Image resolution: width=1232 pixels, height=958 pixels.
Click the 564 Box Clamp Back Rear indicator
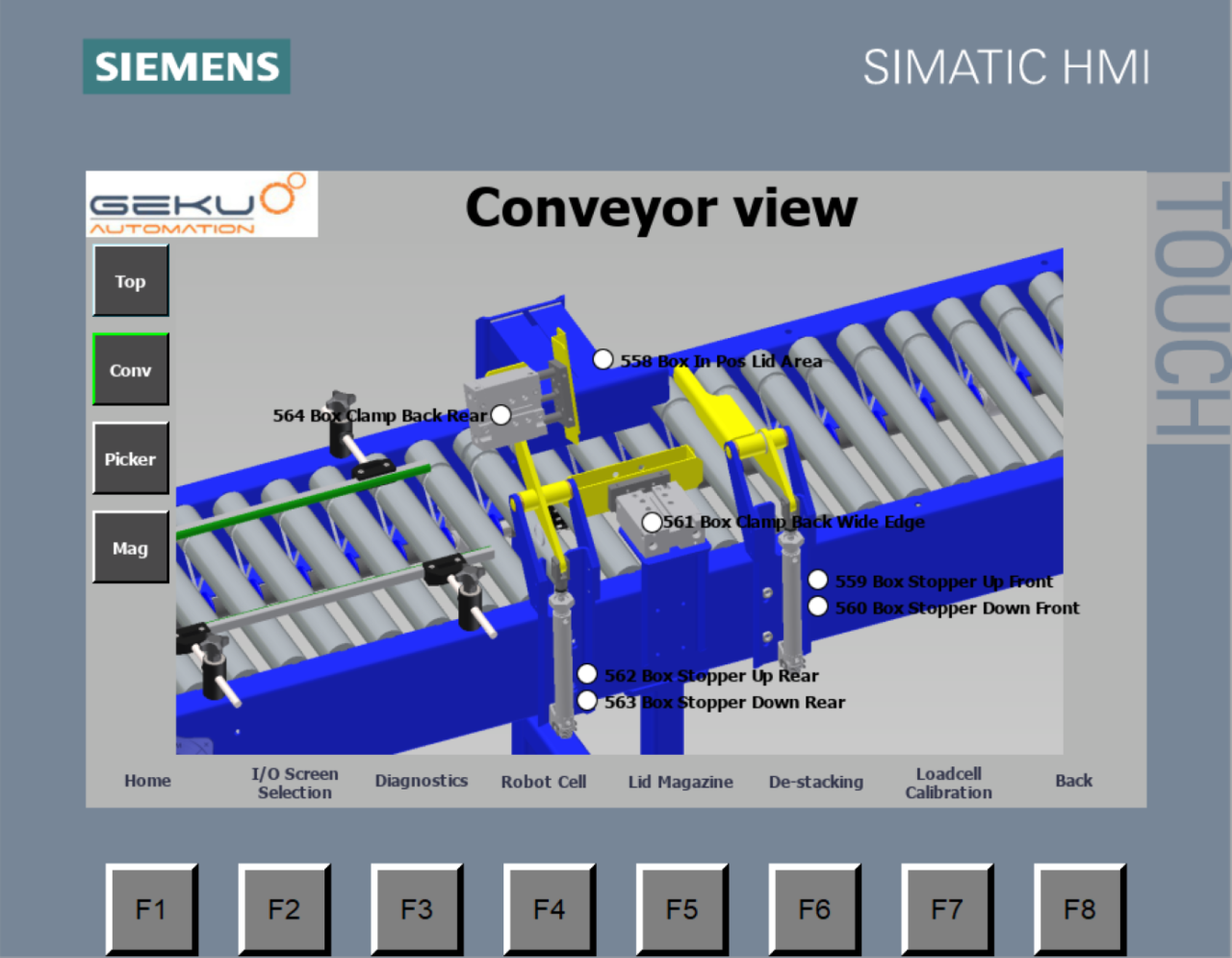click(500, 415)
